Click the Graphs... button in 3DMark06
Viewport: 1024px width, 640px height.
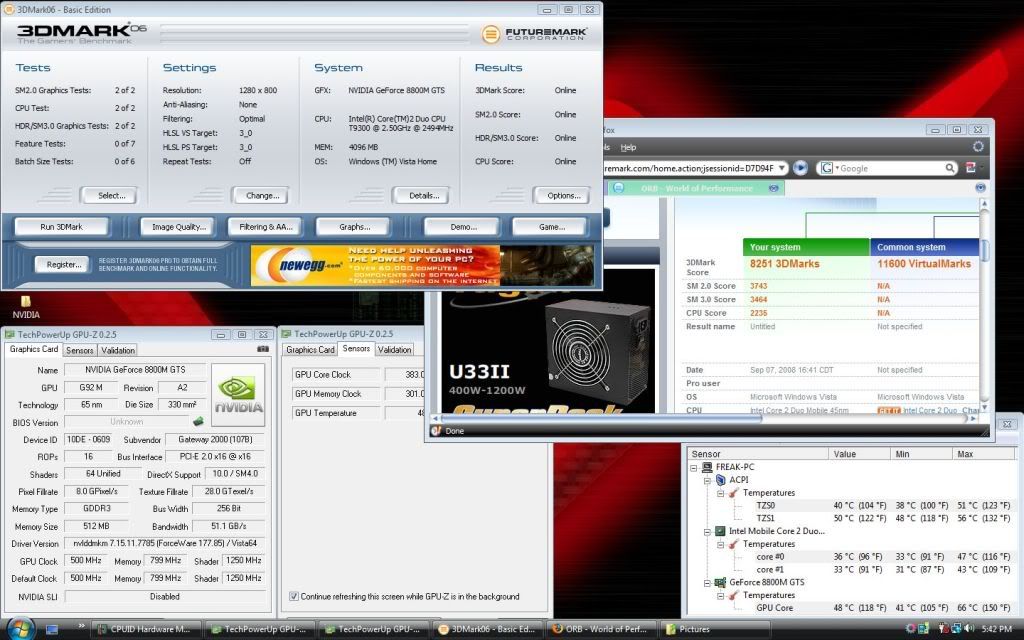[x=354, y=227]
